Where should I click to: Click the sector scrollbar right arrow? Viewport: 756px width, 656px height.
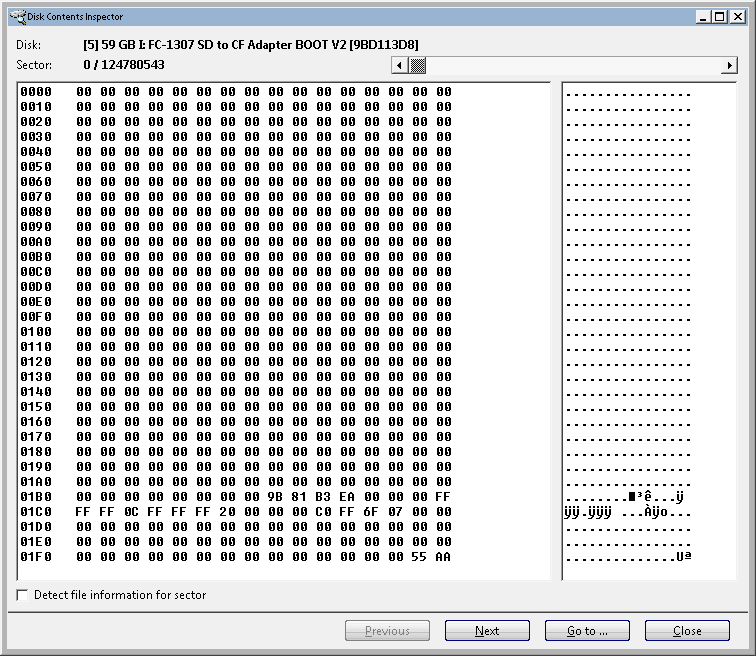pos(729,65)
